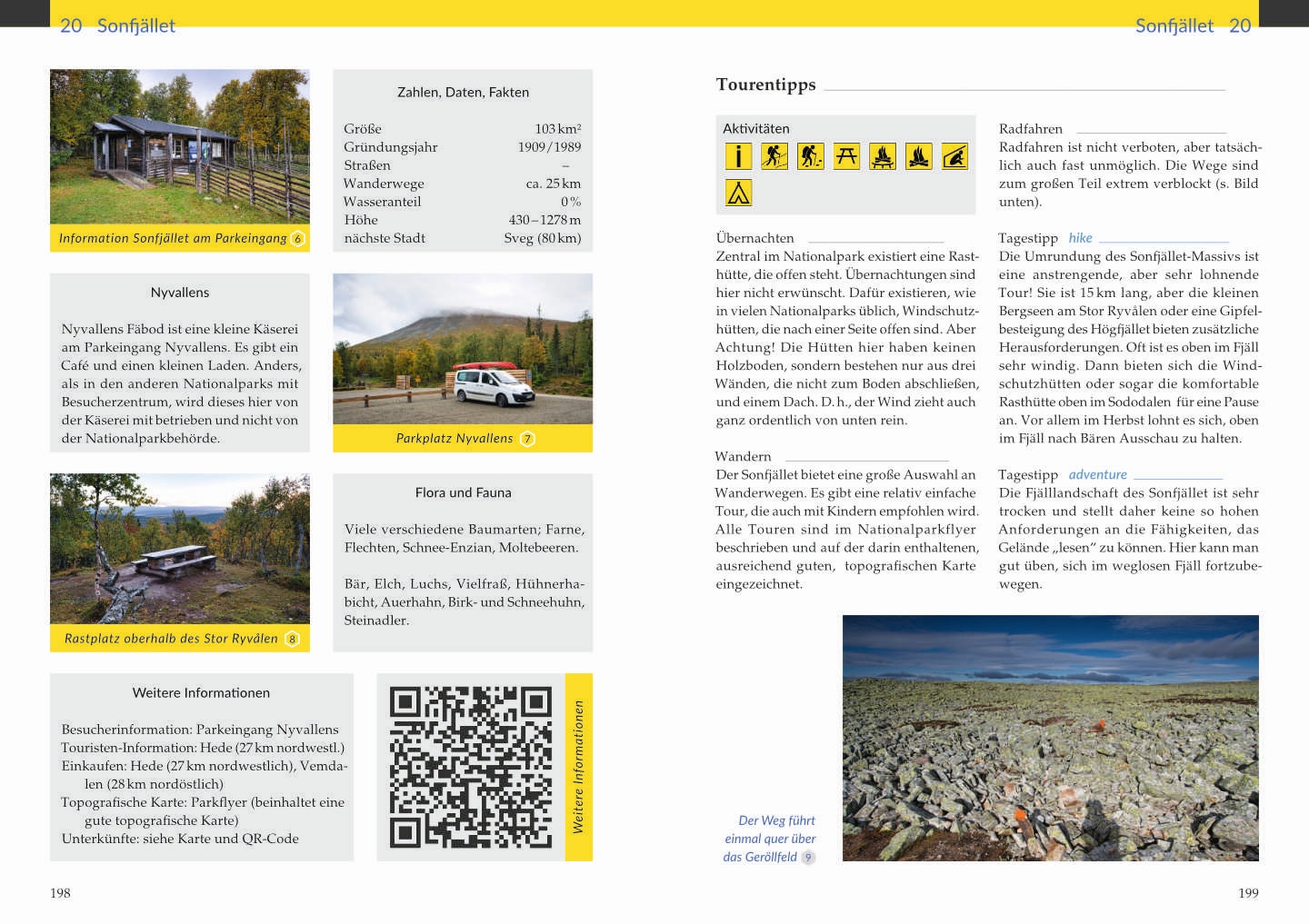Click the wind shelter activity icon

[954, 156]
